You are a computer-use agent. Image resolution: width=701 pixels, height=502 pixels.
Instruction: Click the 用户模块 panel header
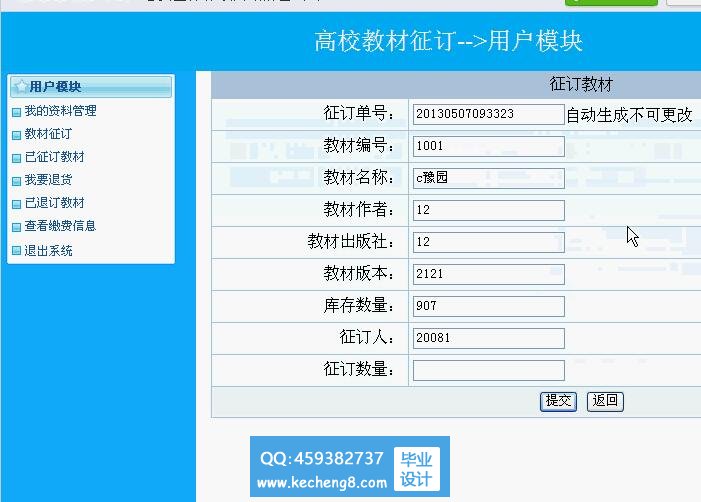pos(91,86)
